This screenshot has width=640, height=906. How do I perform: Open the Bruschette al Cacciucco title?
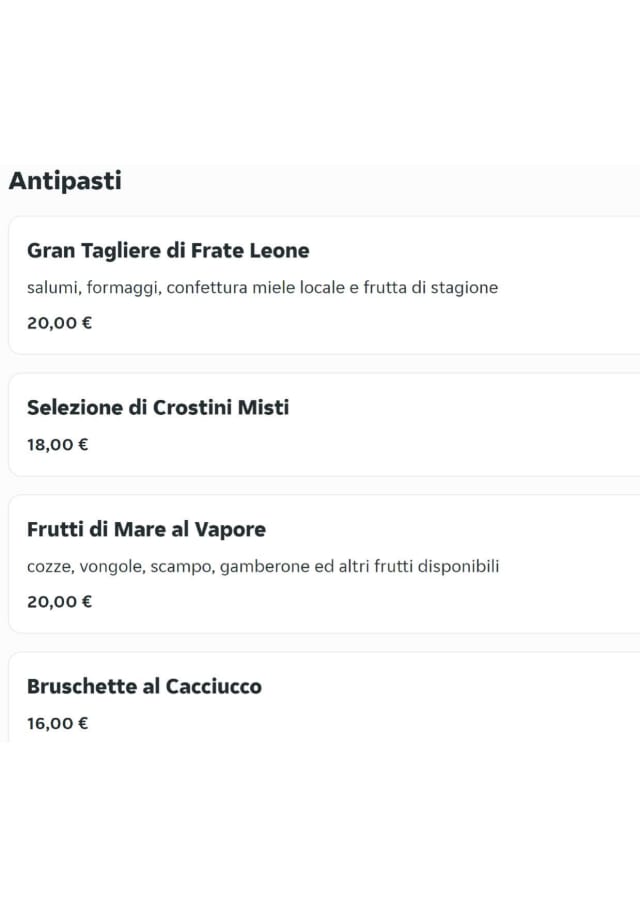coord(144,687)
